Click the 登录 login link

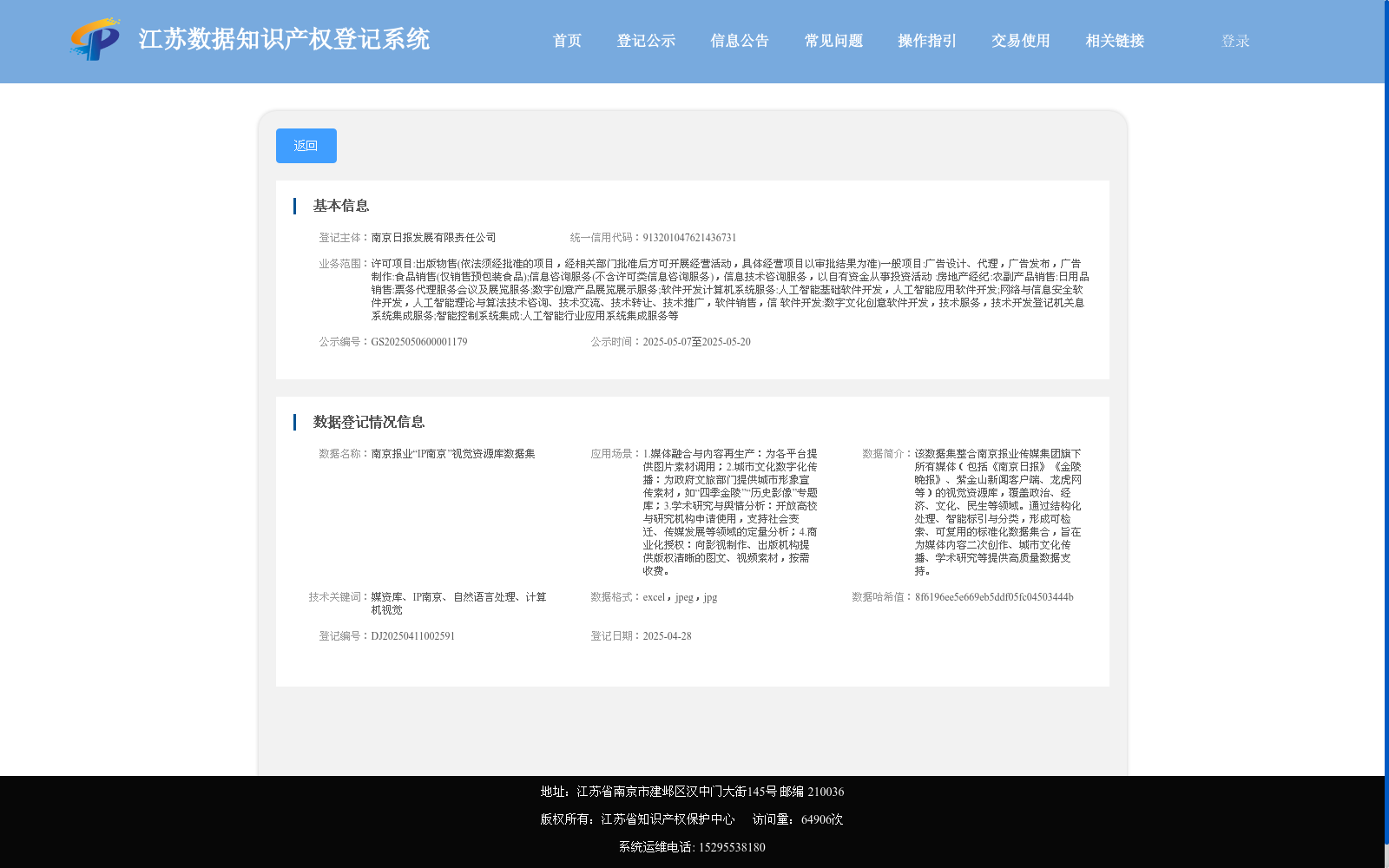[1235, 41]
